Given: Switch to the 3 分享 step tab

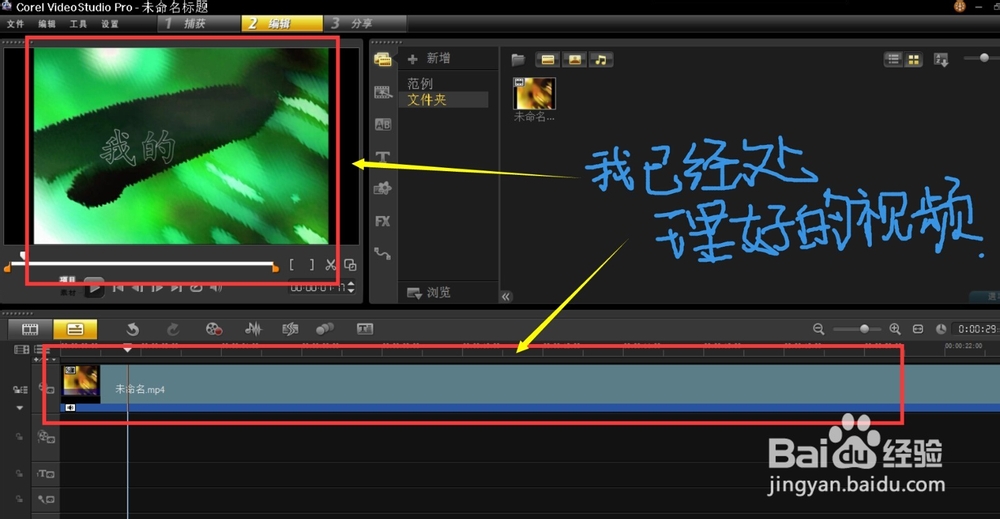Looking at the screenshot, I should coord(365,24).
